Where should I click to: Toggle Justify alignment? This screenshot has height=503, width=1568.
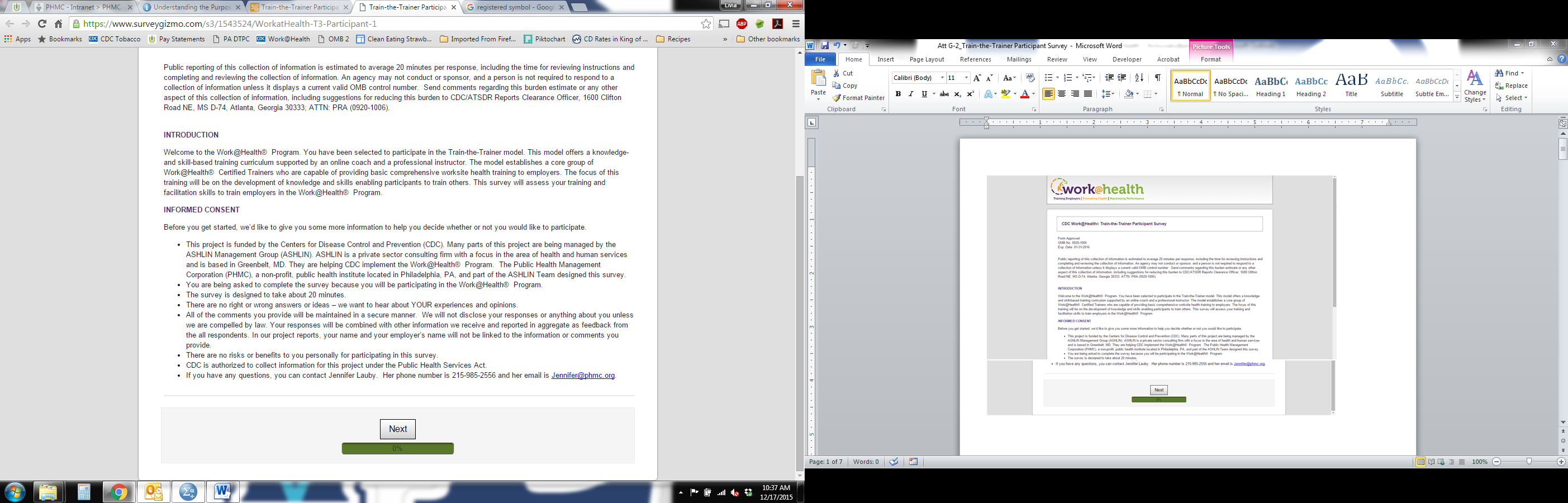pos(1088,94)
